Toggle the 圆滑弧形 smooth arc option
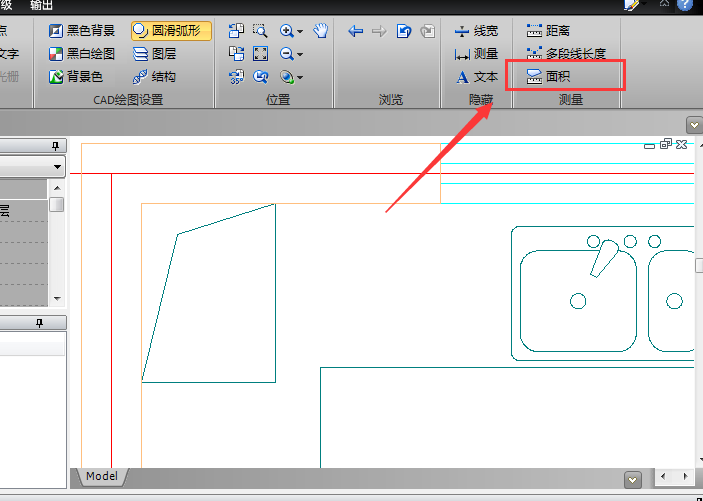The width and height of the screenshot is (703, 501). (x=171, y=31)
